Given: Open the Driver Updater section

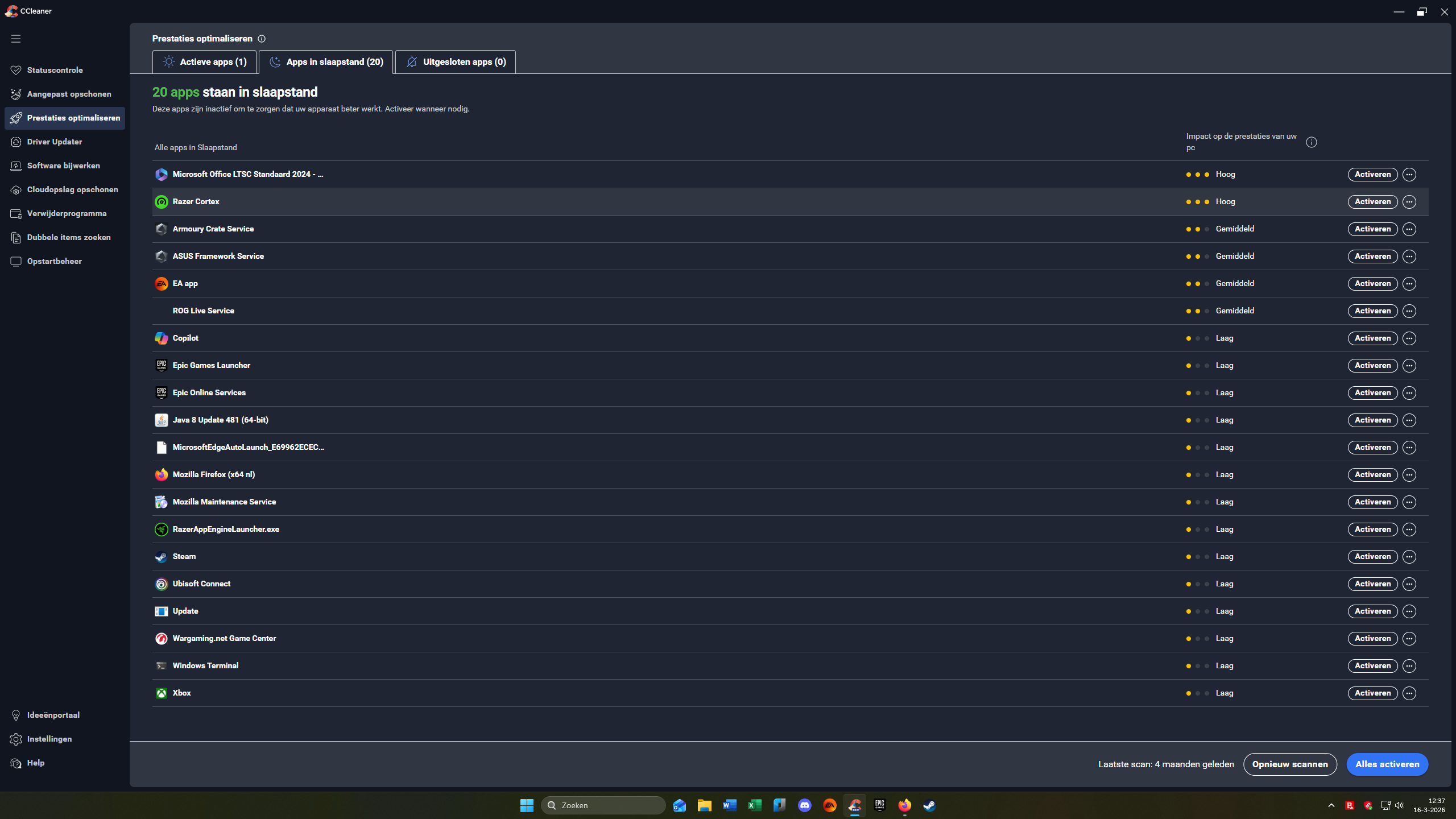Looking at the screenshot, I should pyautogui.click(x=55, y=142).
